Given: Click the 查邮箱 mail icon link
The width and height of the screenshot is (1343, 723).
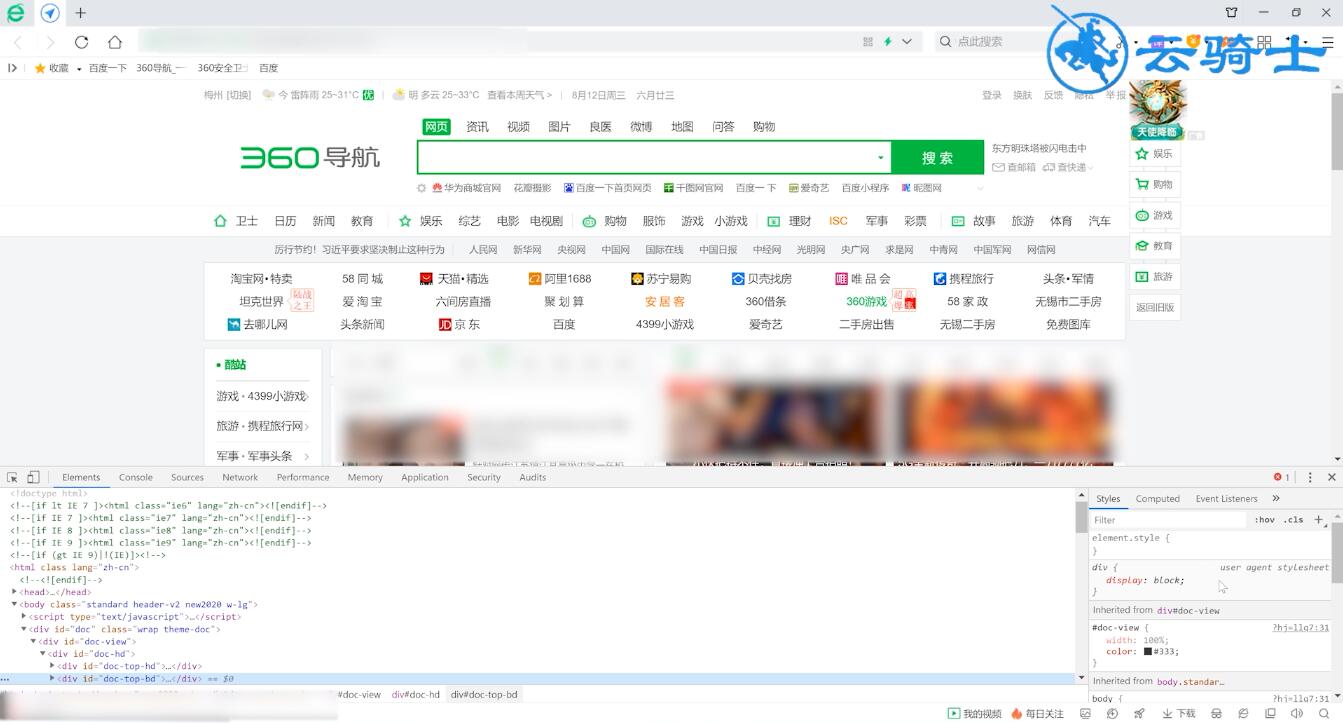Looking at the screenshot, I should coord(1014,167).
